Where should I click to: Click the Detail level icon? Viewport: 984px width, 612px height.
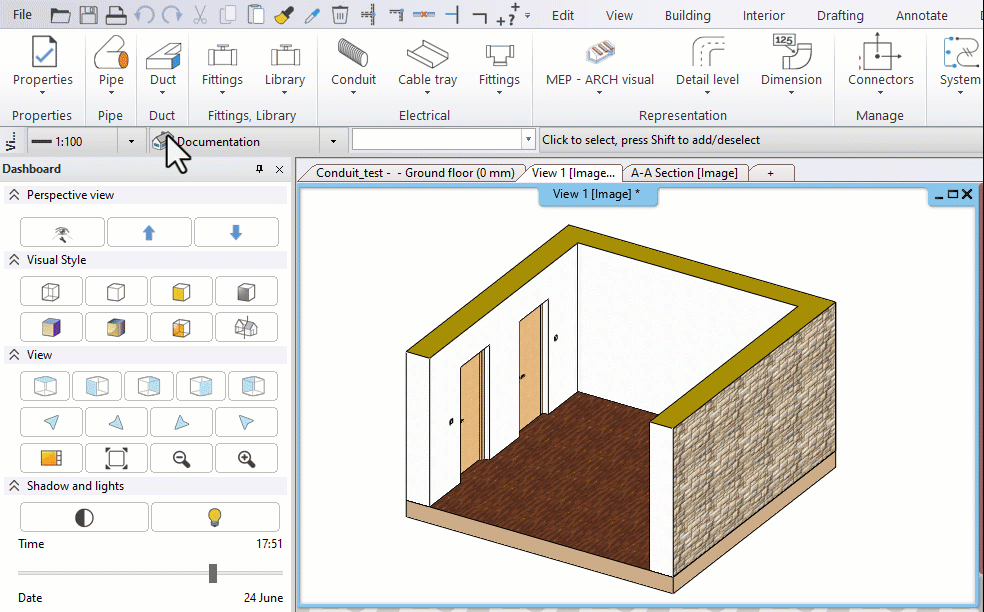pos(707,55)
